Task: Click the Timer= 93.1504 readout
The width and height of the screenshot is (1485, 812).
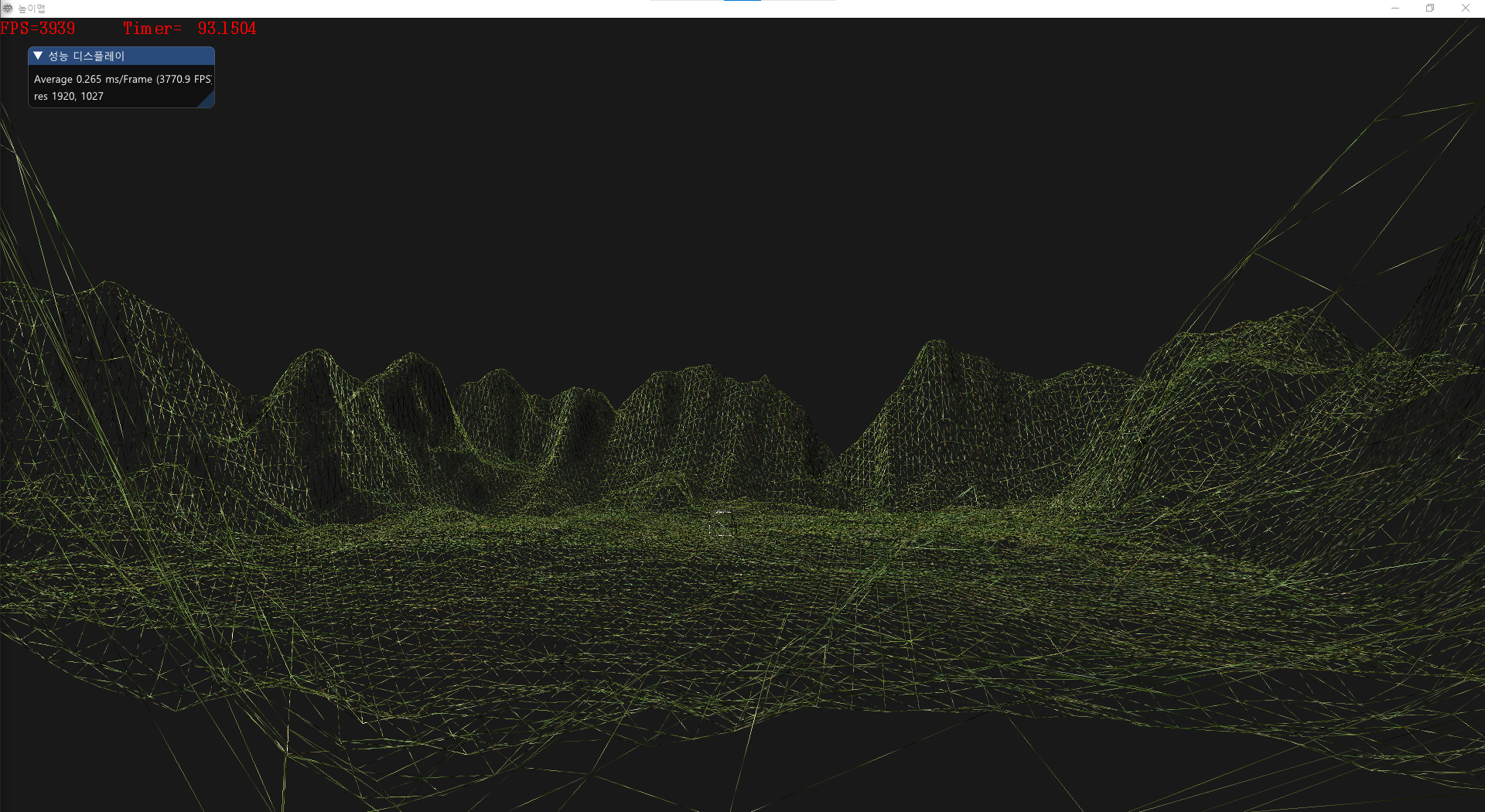Action: click(189, 29)
